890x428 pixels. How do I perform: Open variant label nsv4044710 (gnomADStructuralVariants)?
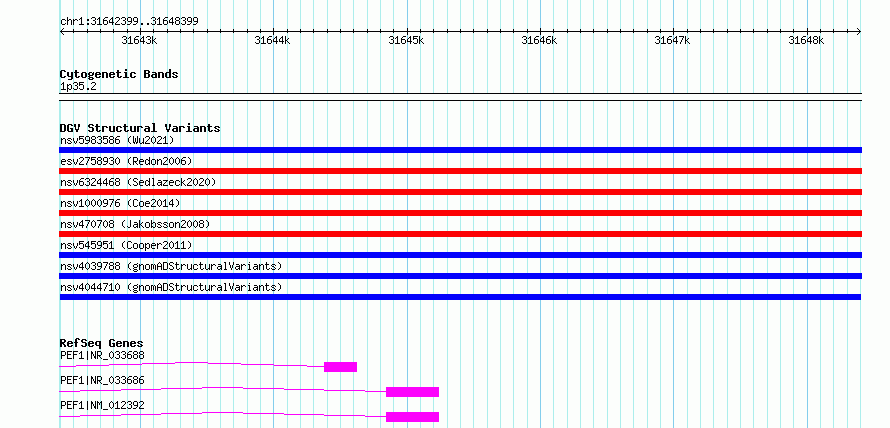pos(171,287)
